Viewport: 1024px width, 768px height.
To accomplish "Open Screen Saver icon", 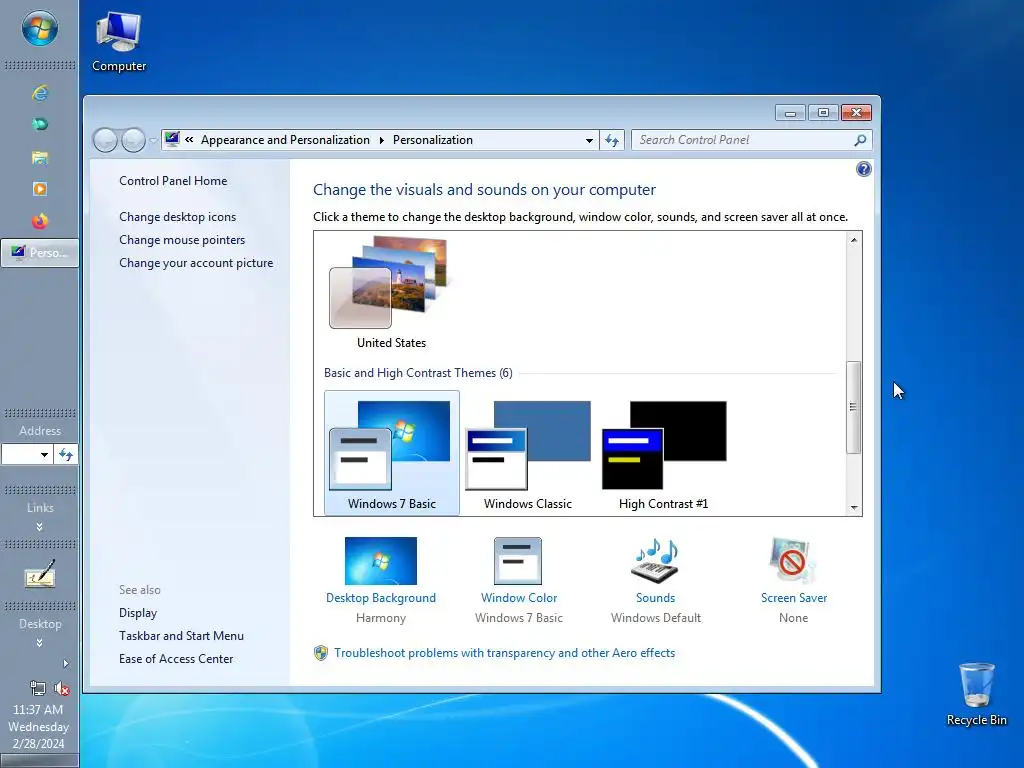I will tap(792, 561).
